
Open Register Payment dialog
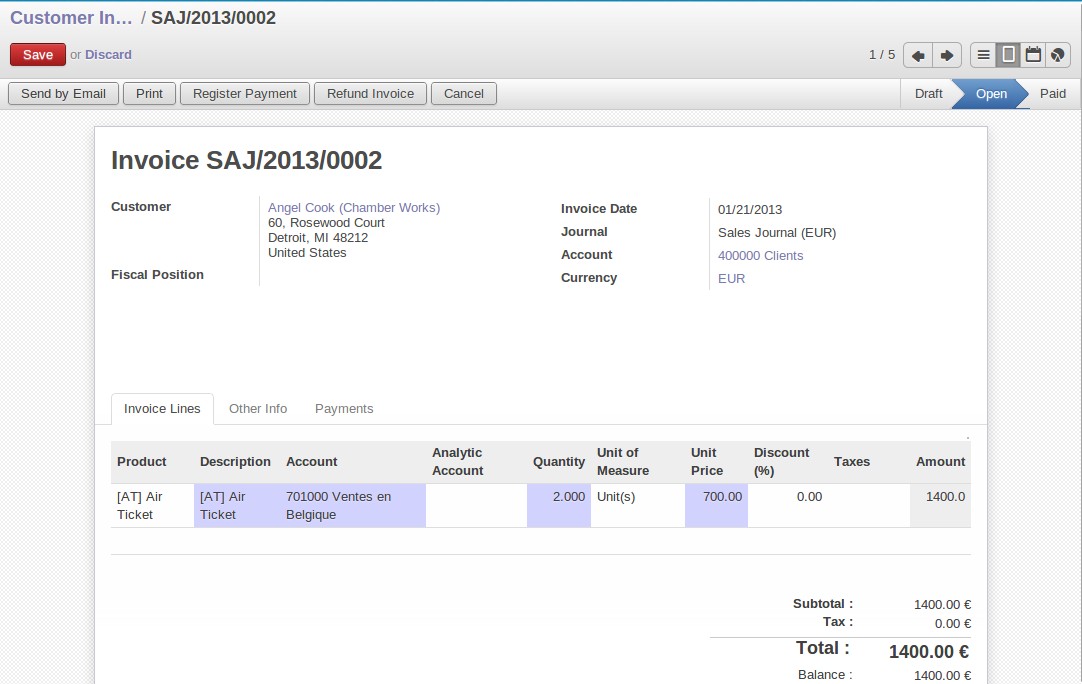245,94
